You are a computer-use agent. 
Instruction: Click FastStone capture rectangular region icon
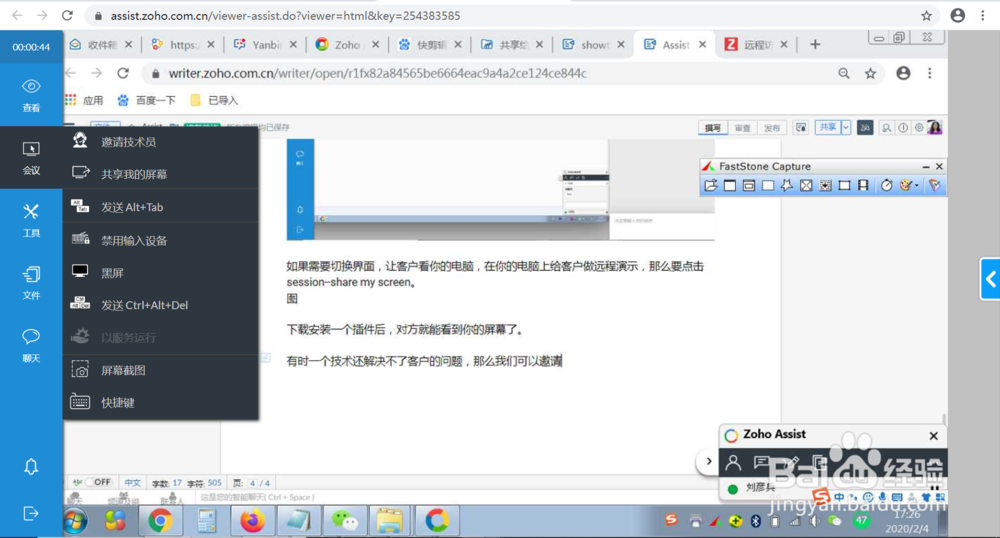tap(768, 185)
